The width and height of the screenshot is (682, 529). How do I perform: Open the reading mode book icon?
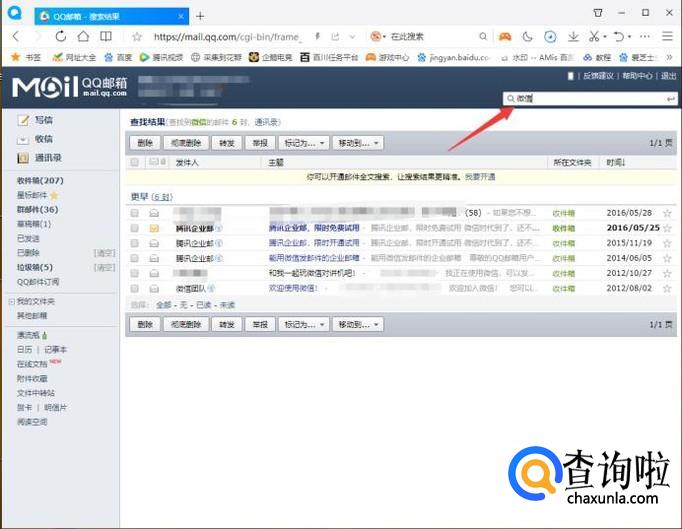106,37
